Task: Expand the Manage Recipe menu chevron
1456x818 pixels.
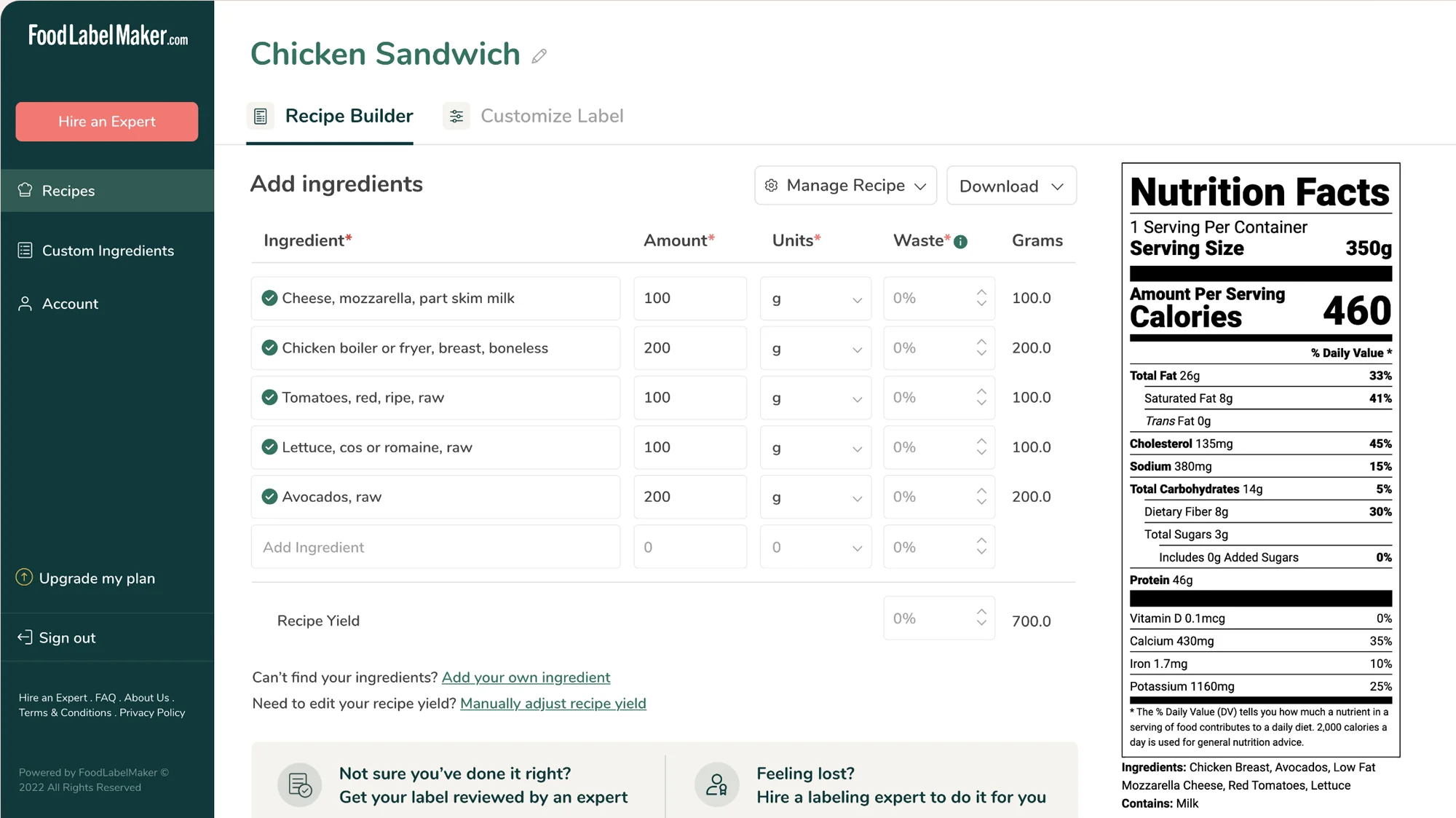Action: tap(919, 186)
